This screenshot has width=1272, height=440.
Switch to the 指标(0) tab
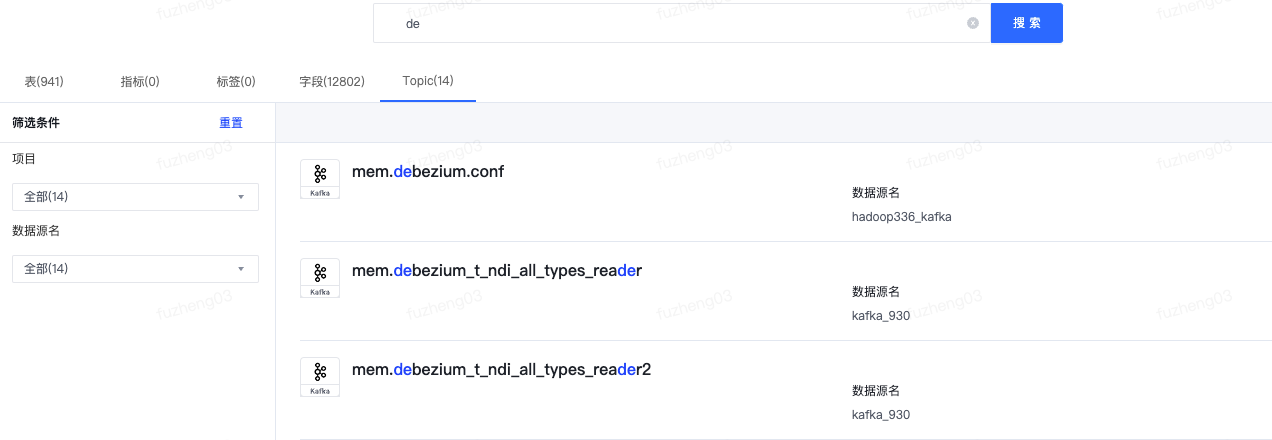[140, 81]
